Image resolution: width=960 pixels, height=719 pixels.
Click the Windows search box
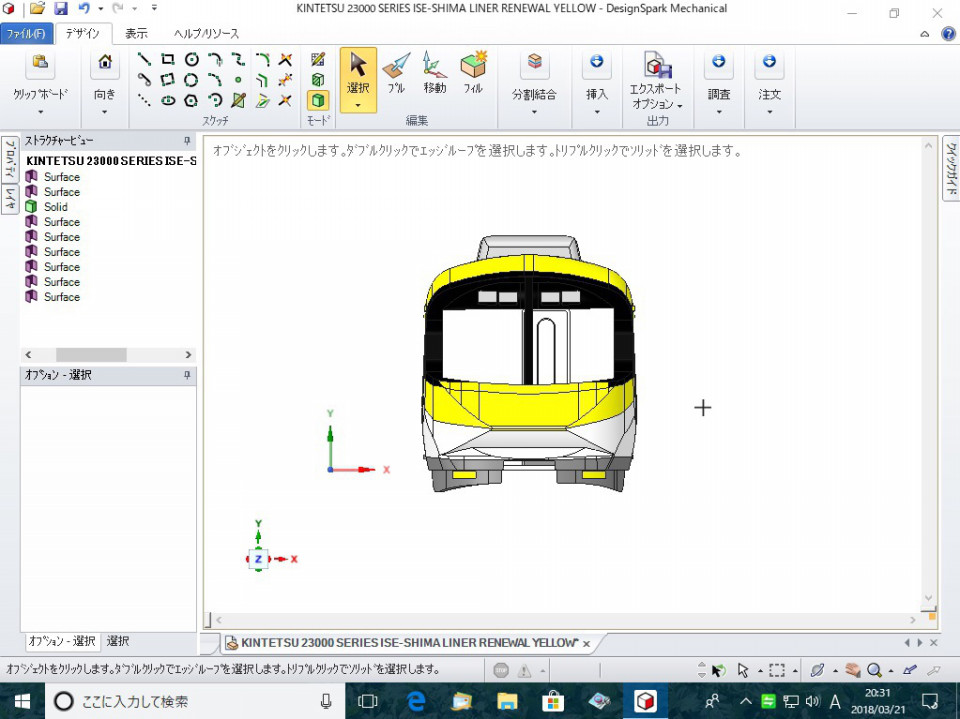(195, 701)
